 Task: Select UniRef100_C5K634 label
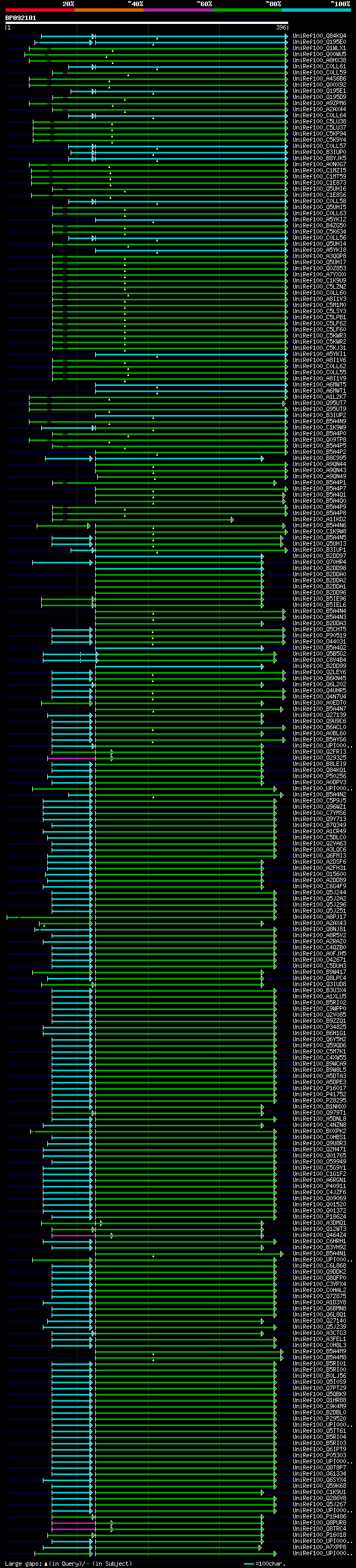coord(319,232)
